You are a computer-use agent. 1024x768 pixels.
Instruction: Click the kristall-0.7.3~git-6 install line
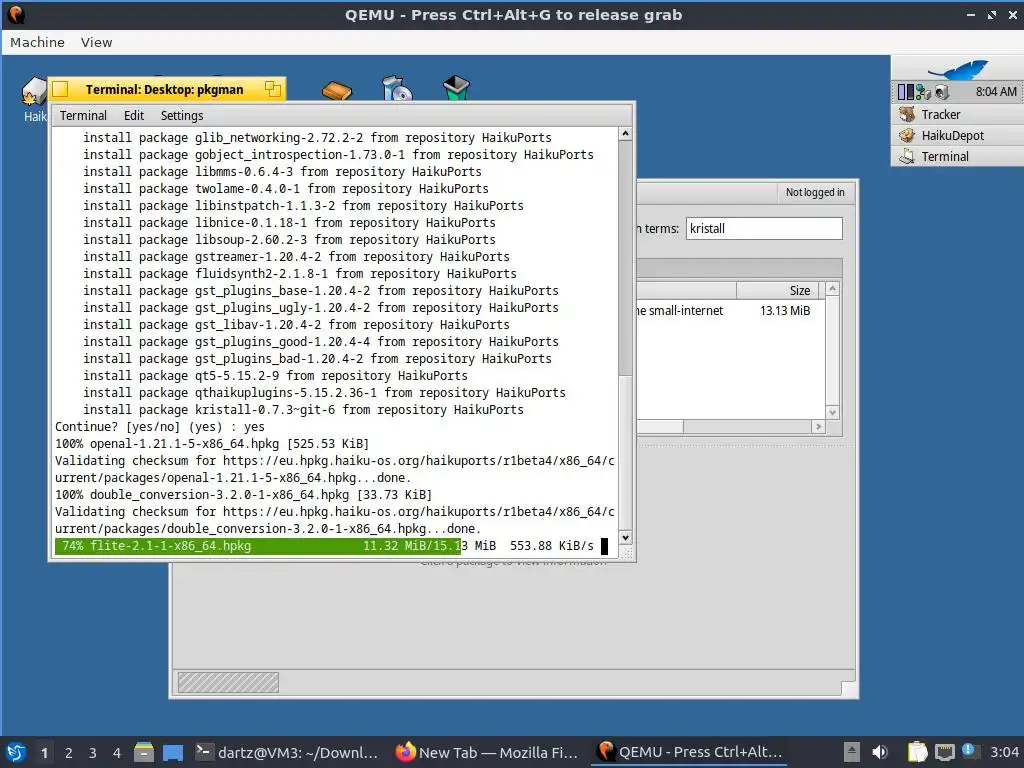(303, 410)
